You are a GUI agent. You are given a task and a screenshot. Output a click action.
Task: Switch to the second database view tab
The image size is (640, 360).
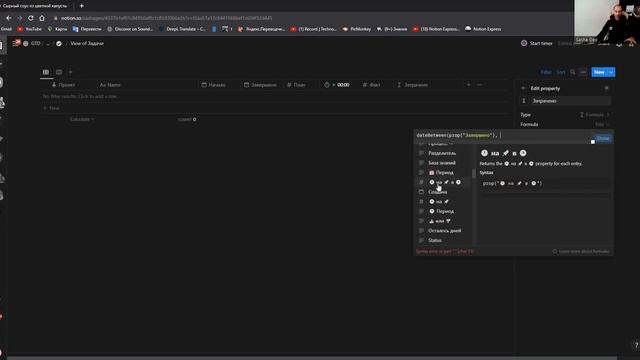coord(59,72)
